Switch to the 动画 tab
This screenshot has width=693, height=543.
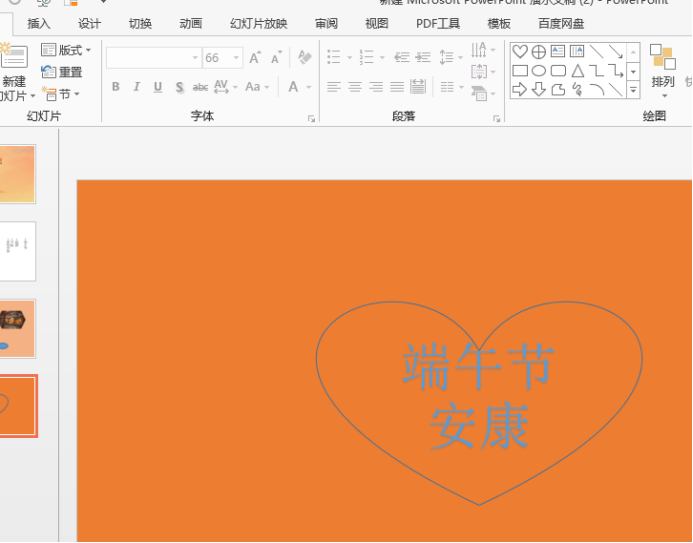[x=190, y=23]
